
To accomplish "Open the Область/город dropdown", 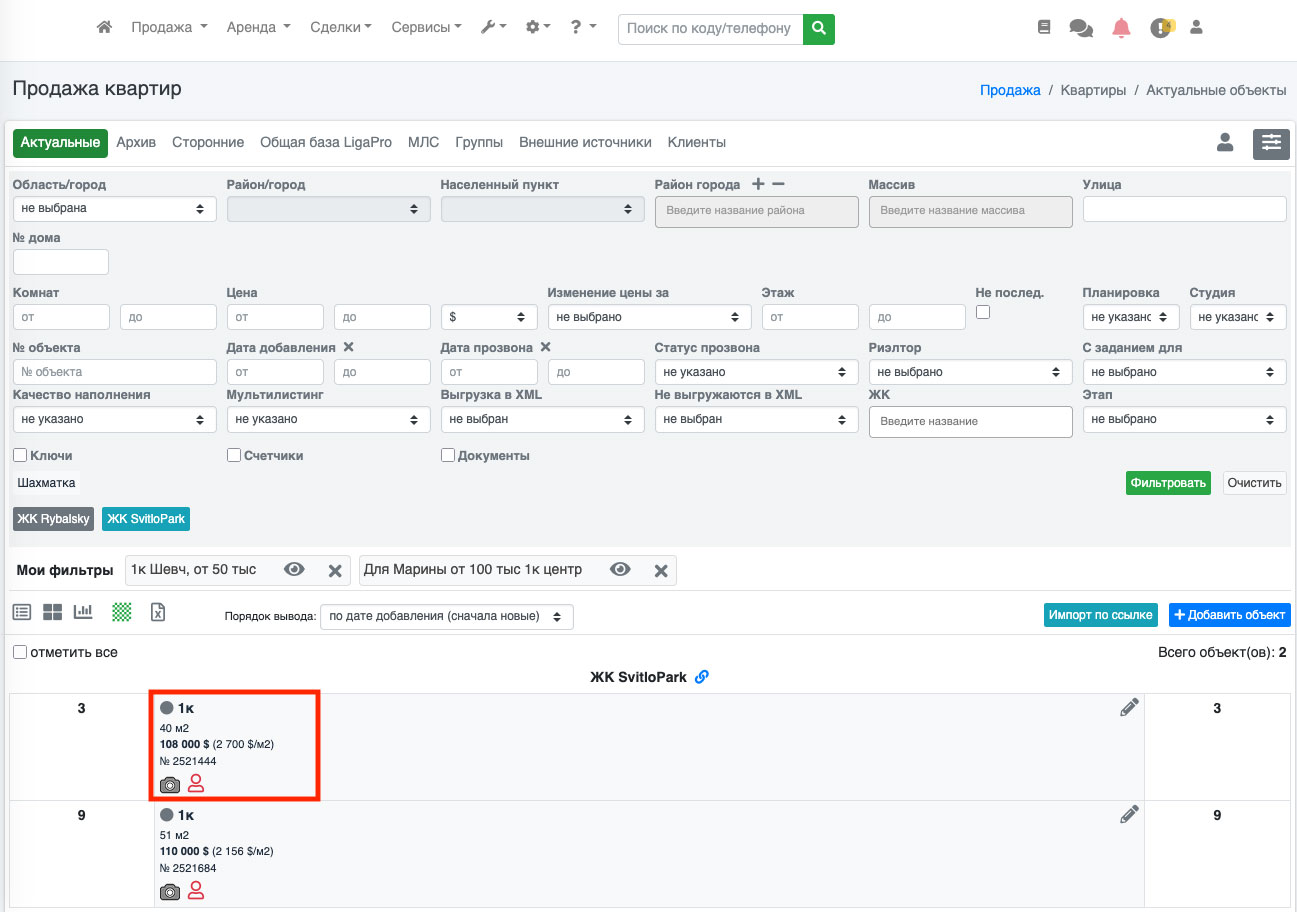I will [114, 209].
